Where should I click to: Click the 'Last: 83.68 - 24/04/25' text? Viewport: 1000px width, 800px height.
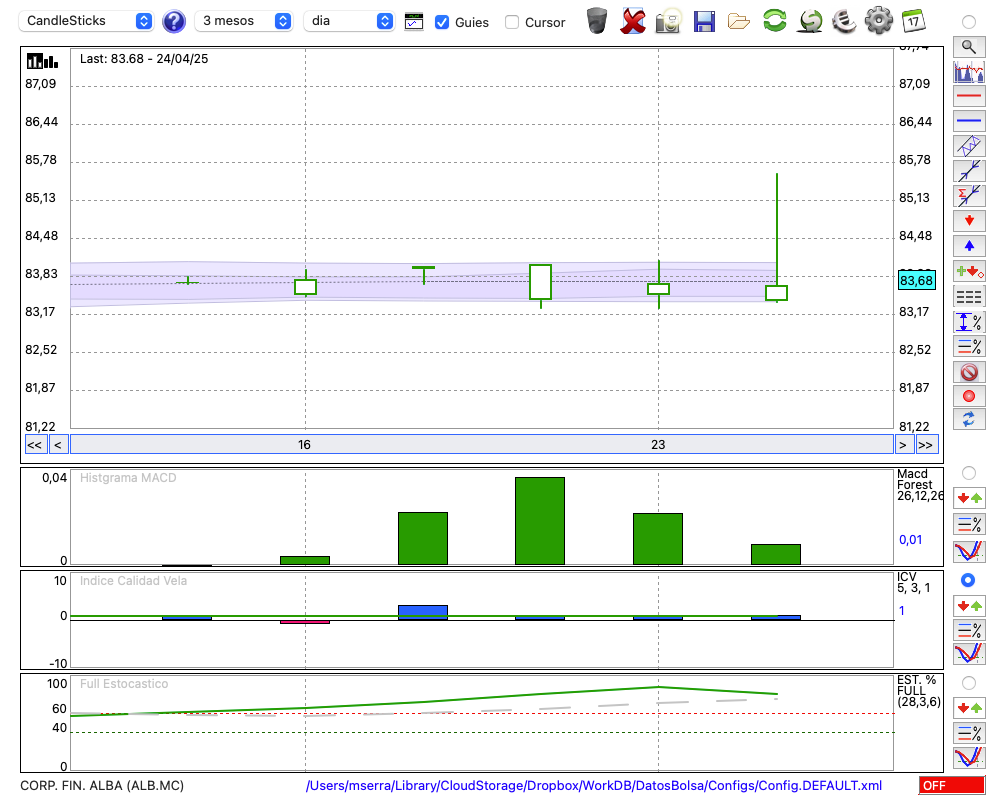144,59
